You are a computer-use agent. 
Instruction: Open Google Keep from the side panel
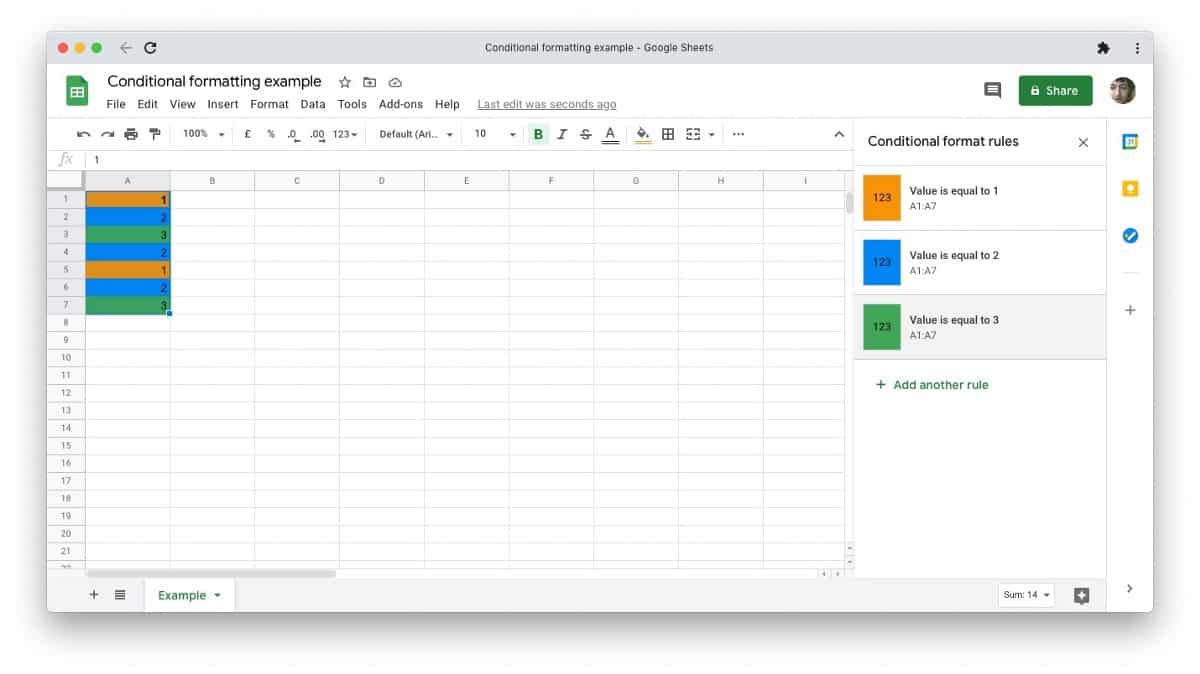pyautogui.click(x=1130, y=188)
